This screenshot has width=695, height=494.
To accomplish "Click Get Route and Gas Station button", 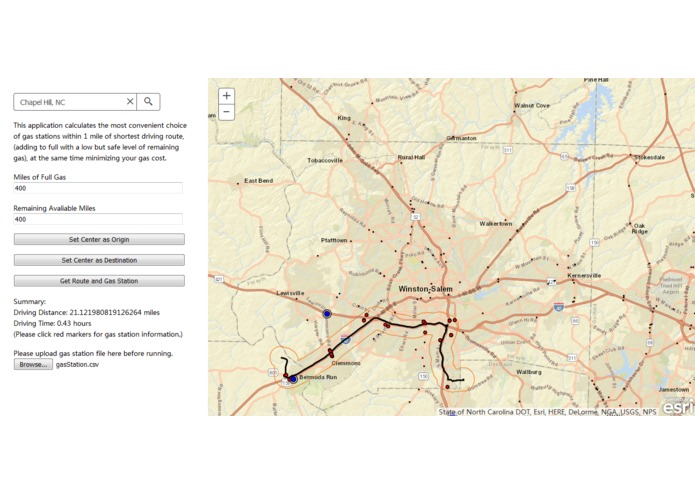I will tap(99, 281).
